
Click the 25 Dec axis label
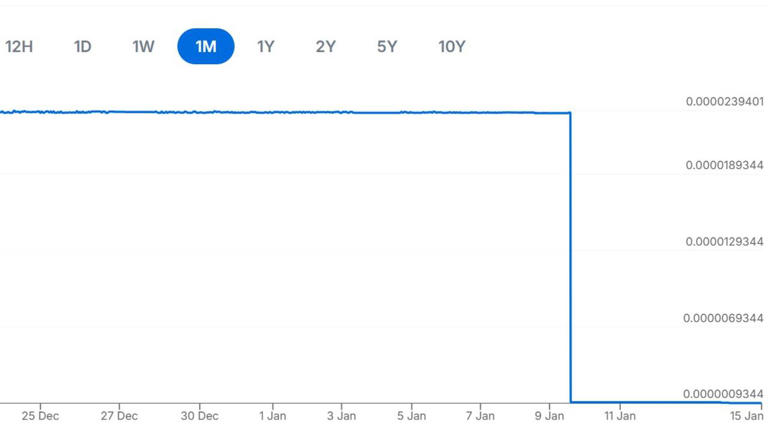(x=41, y=415)
